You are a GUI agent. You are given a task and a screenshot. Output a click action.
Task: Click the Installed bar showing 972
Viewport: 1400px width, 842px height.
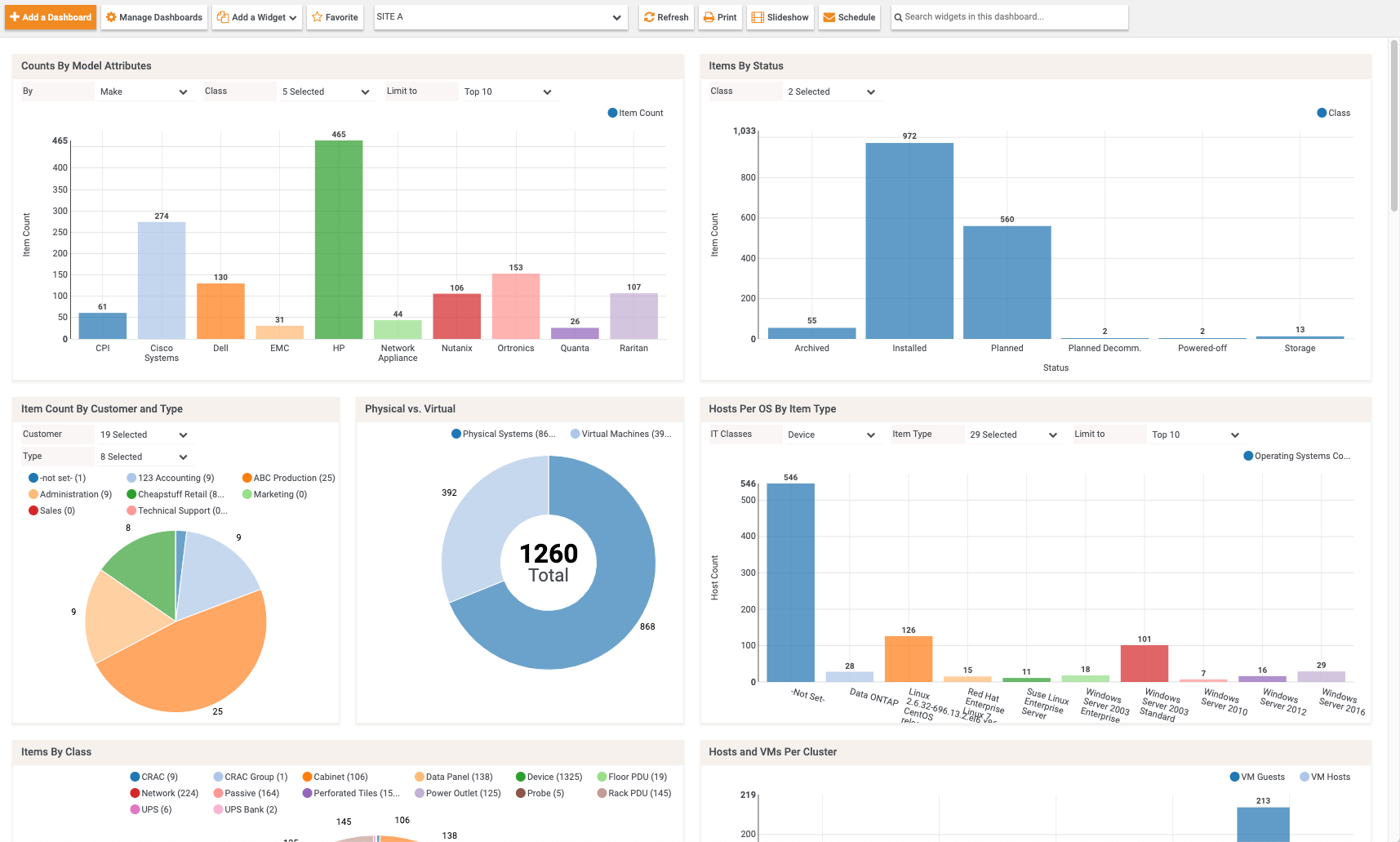pos(909,241)
